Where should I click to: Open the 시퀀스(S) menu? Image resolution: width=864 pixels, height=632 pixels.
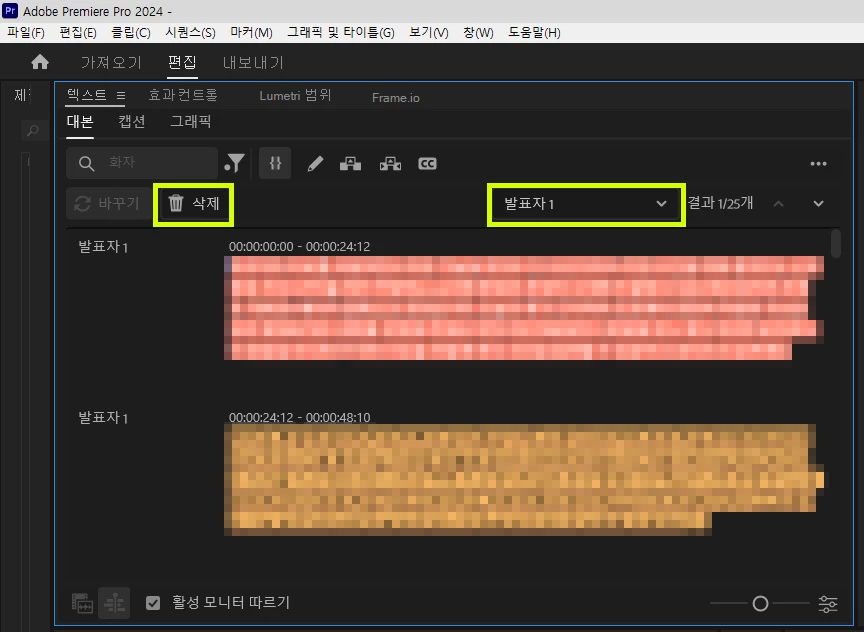[x=190, y=33]
